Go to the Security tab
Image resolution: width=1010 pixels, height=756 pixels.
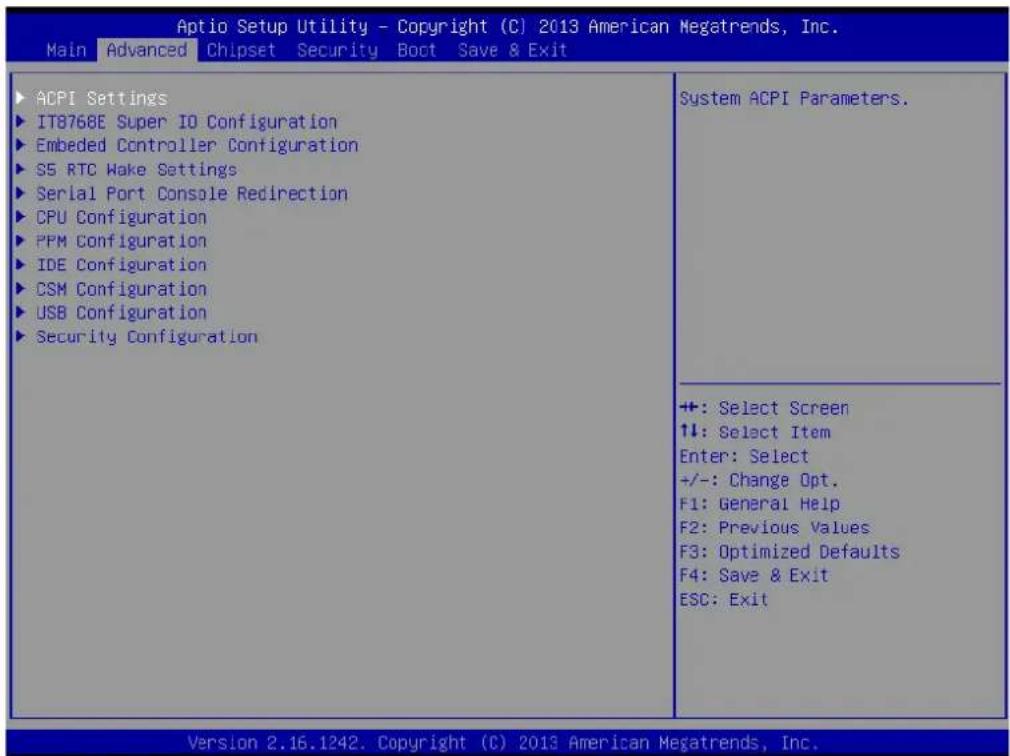[337, 50]
